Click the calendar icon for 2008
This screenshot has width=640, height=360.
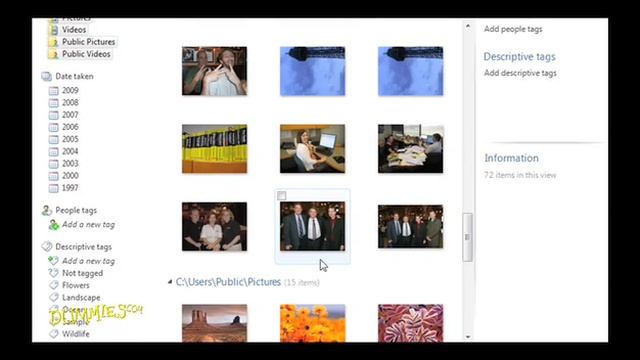(53, 103)
